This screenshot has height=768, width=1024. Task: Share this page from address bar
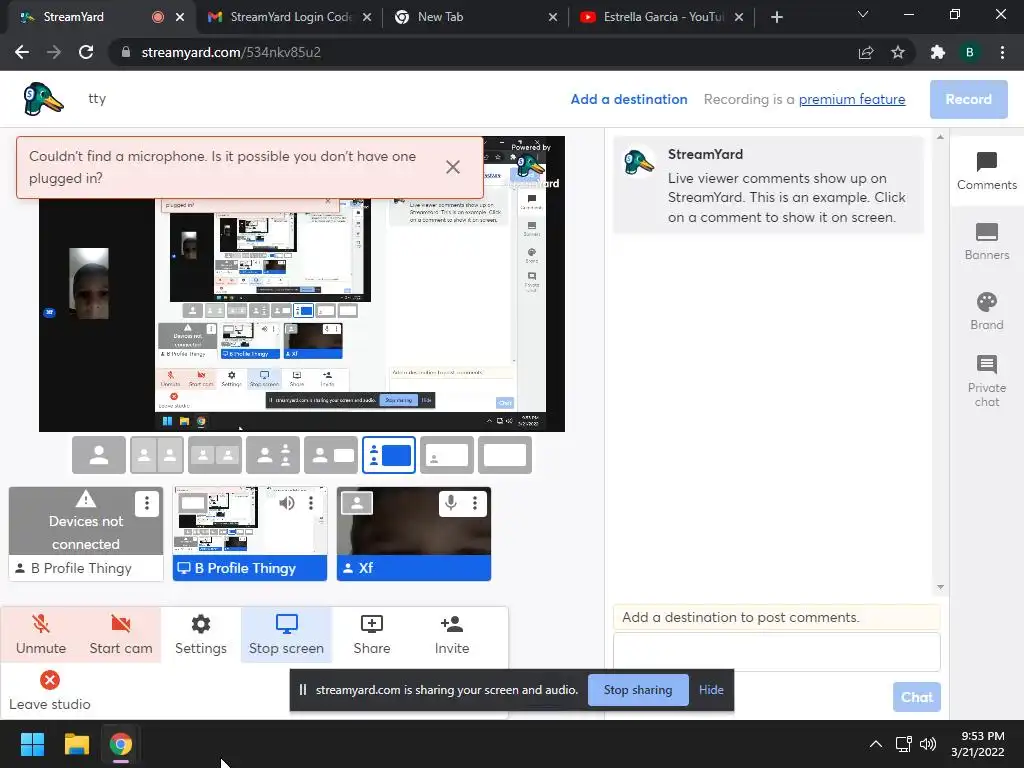click(866, 52)
